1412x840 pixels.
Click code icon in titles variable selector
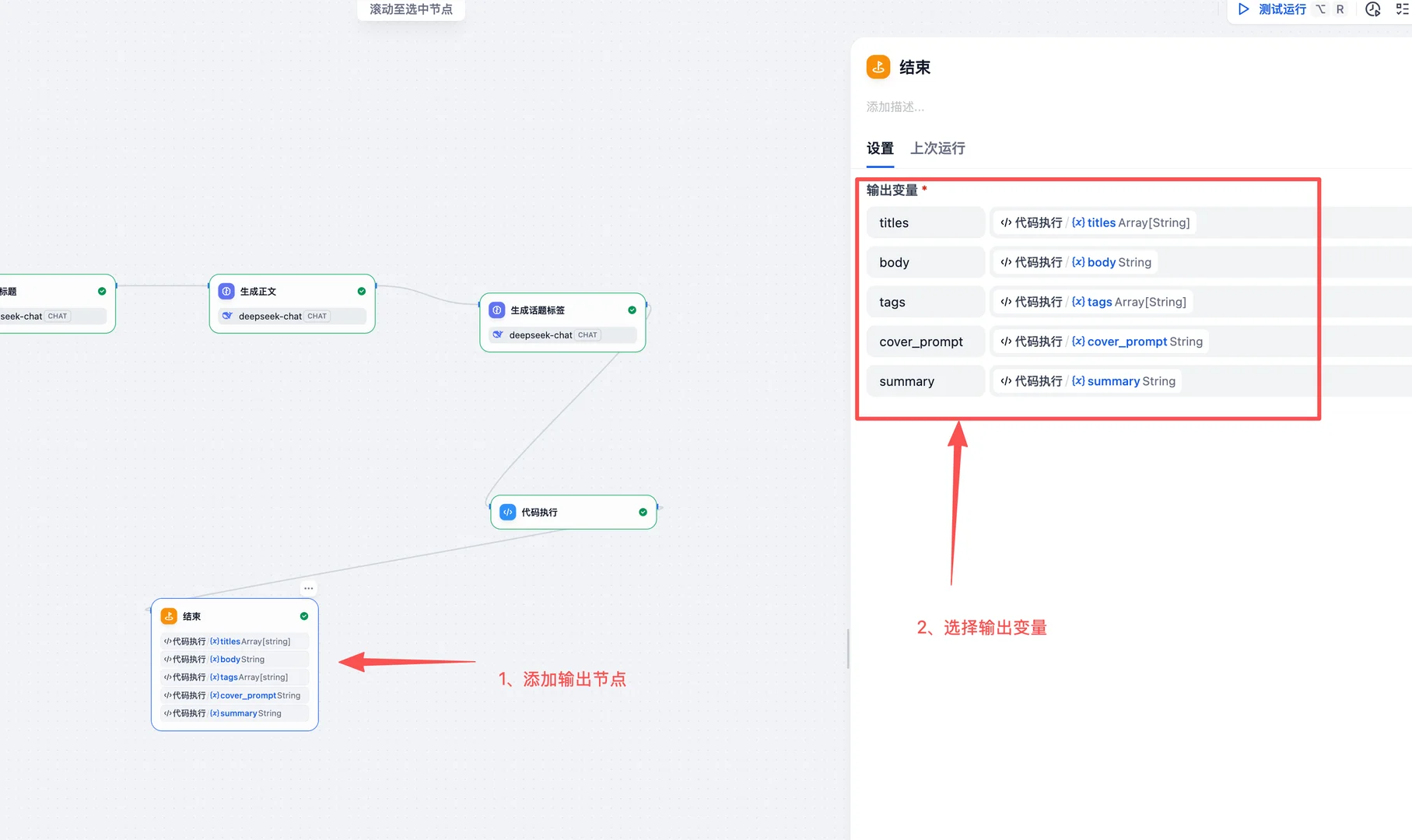tap(1006, 222)
